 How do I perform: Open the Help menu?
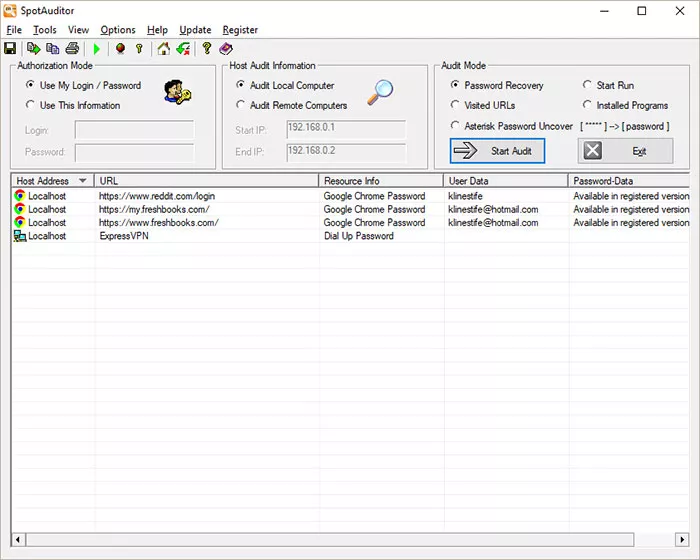coord(157,30)
